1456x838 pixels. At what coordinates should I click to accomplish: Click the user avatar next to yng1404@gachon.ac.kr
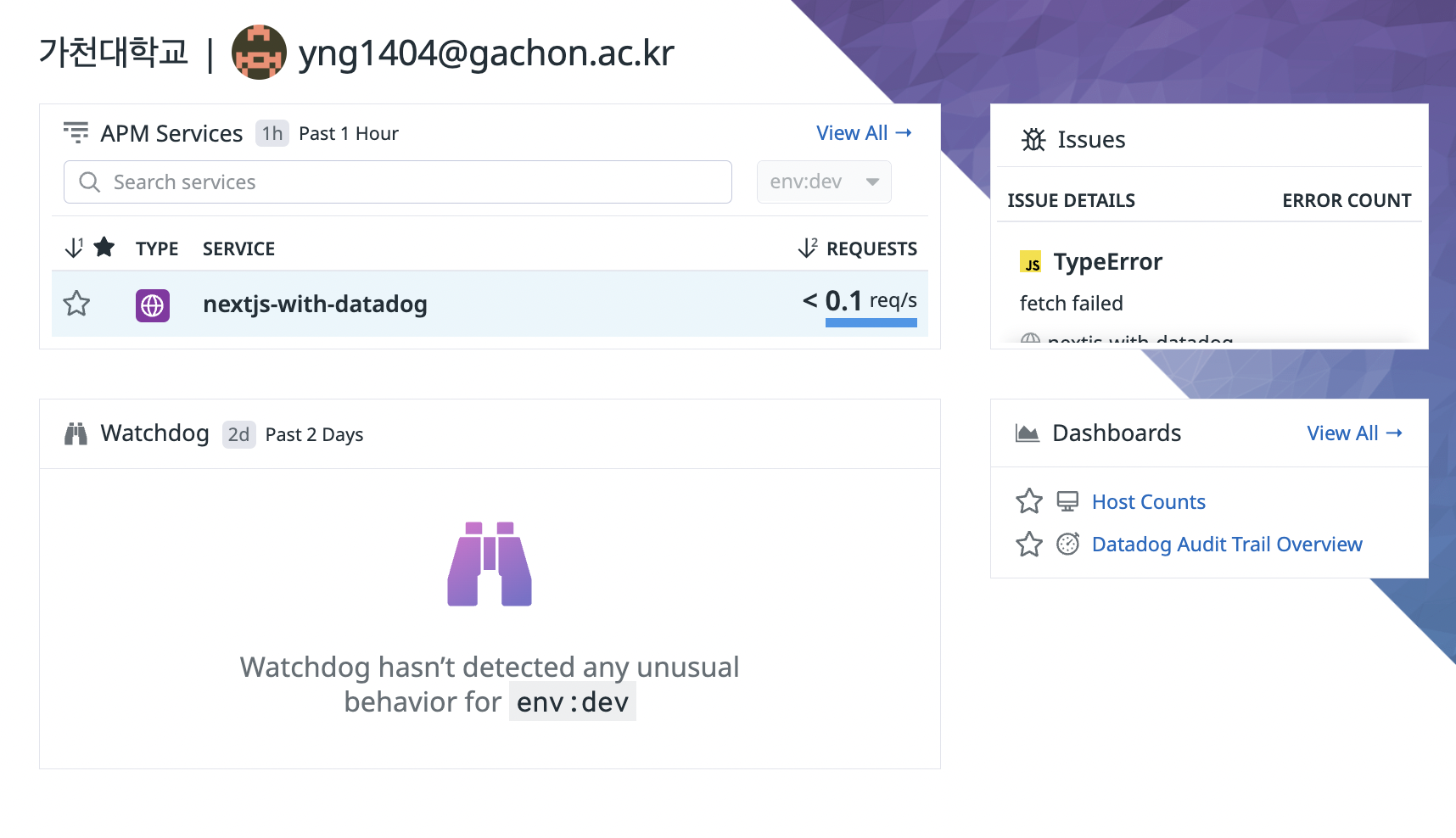[259, 52]
